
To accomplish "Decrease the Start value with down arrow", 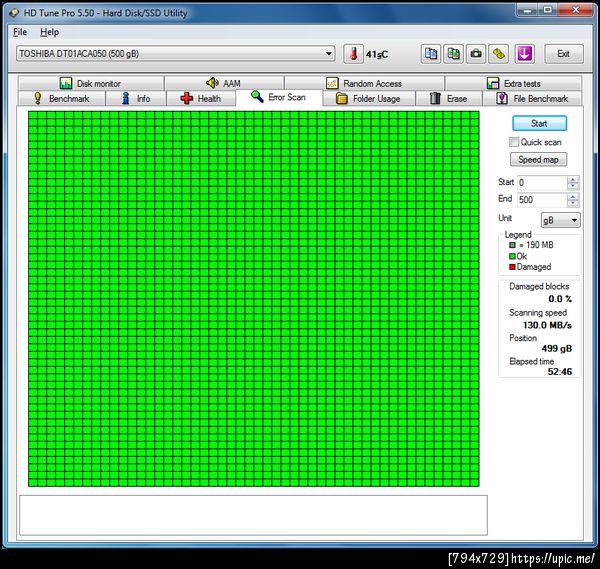I will (573, 186).
